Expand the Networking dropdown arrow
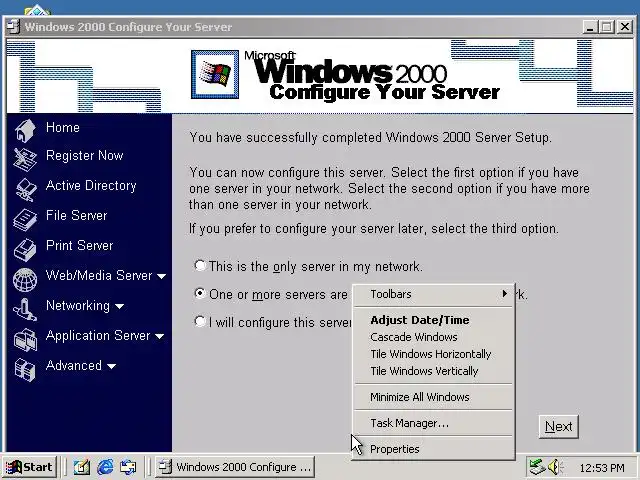 [120, 306]
